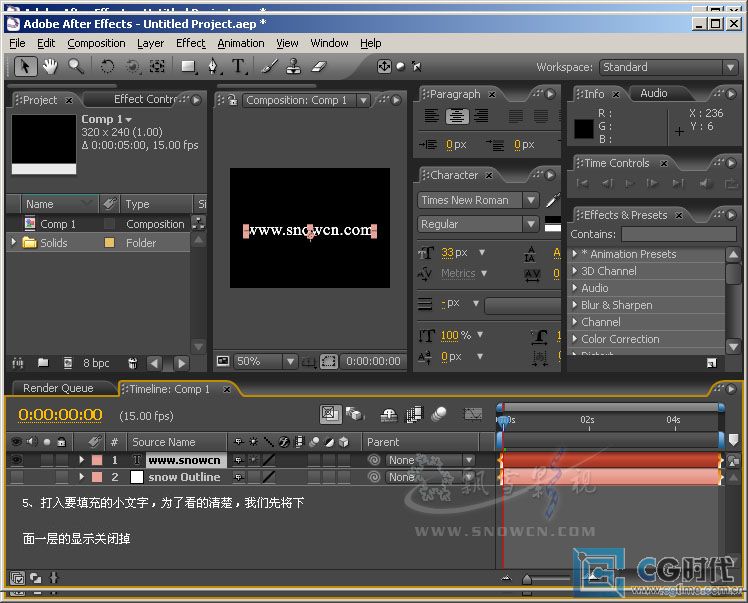Enable motion blur icon in timeline
The image size is (748, 603).
click(438, 414)
